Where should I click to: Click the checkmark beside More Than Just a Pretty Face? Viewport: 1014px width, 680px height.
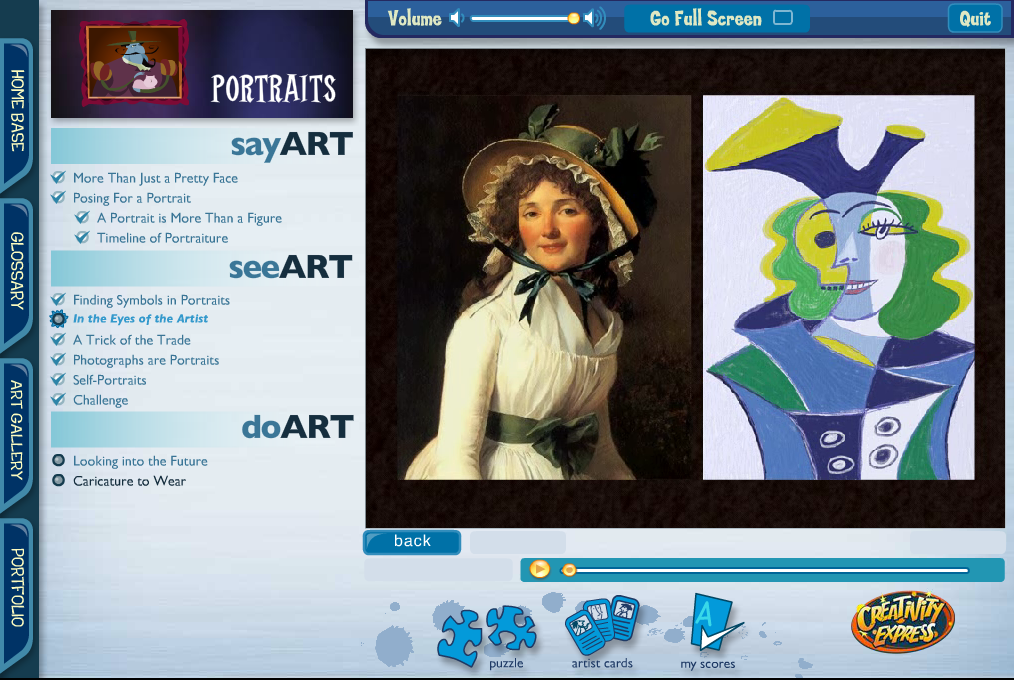pyautogui.click(x=58, y=177)
